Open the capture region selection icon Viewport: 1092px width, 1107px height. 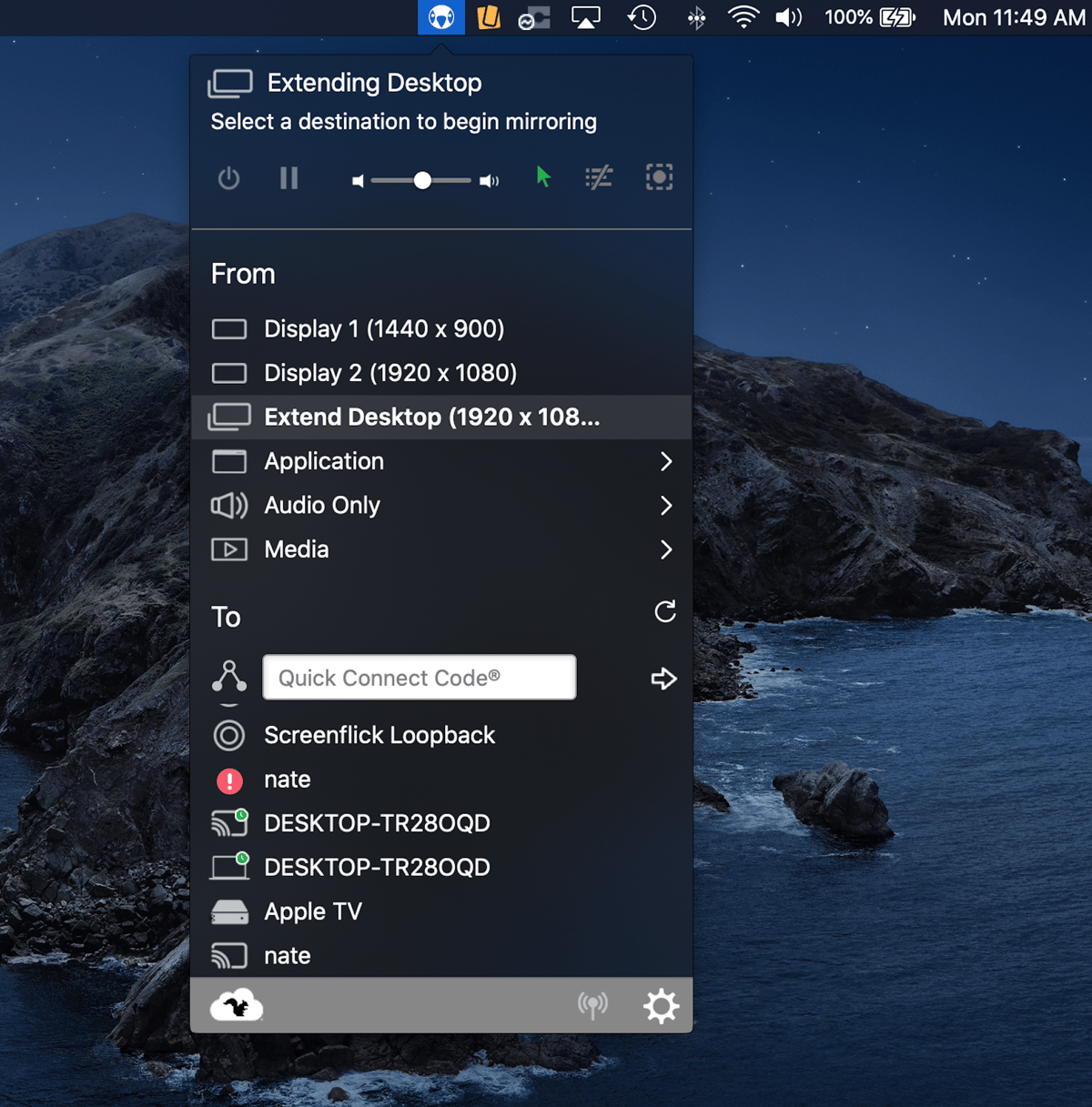pyautogui.click(x=659, y=176)
